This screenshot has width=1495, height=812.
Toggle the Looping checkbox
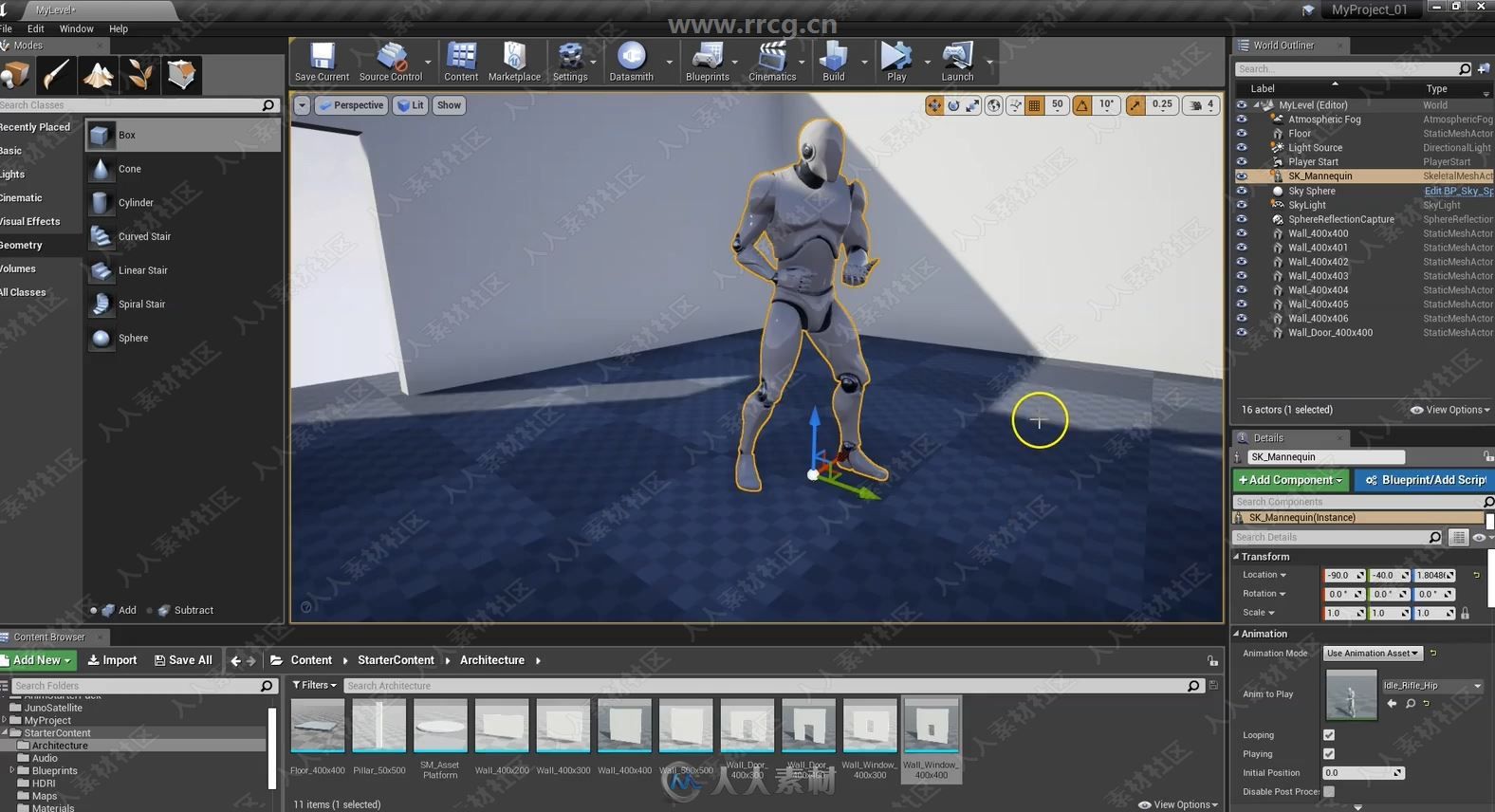pyautogui.click(x=1329, y=735)
